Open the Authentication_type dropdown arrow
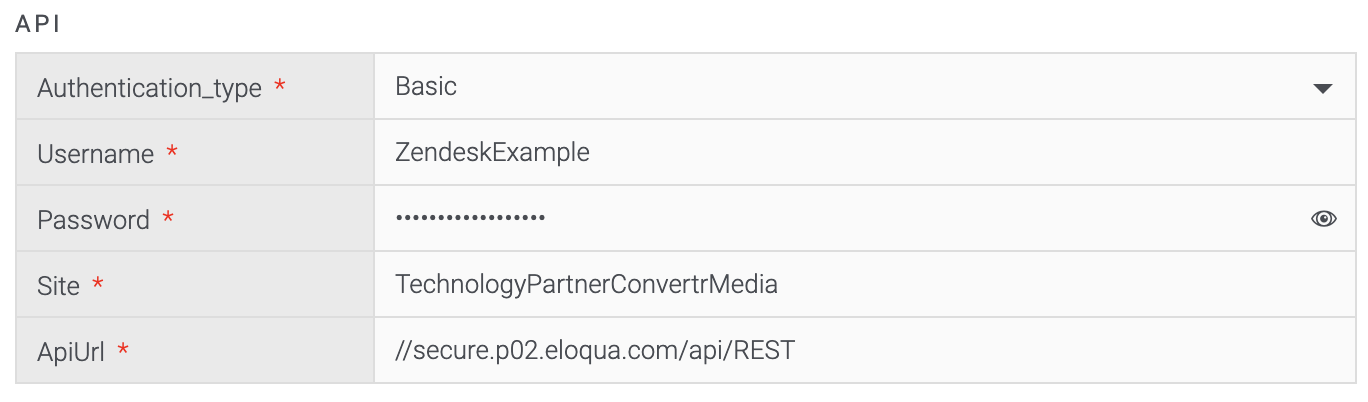 pos(1322,88)
